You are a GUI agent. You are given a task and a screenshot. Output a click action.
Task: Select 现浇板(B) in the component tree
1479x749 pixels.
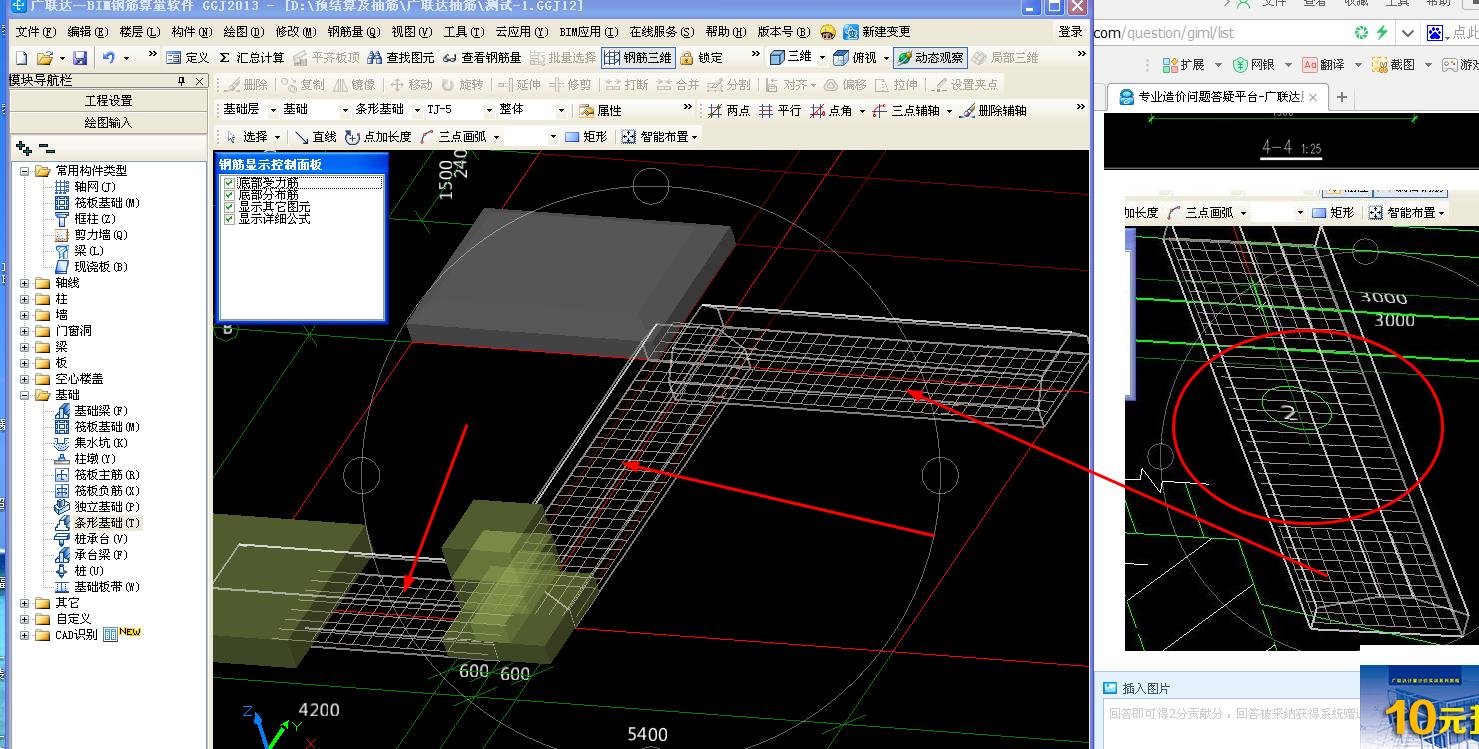(x=92, y=267)
